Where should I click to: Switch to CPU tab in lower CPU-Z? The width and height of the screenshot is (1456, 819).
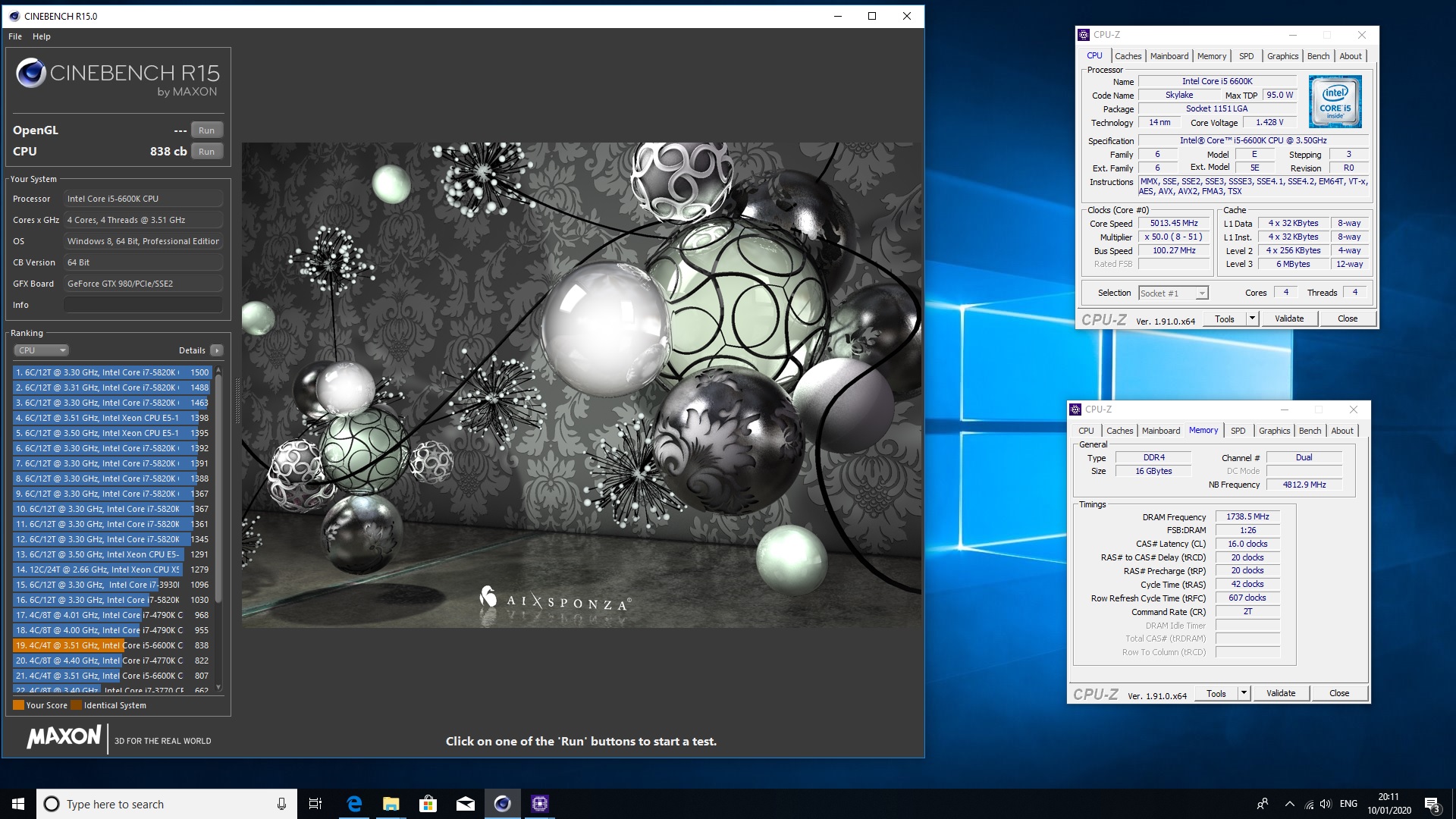pos(1086,431)
